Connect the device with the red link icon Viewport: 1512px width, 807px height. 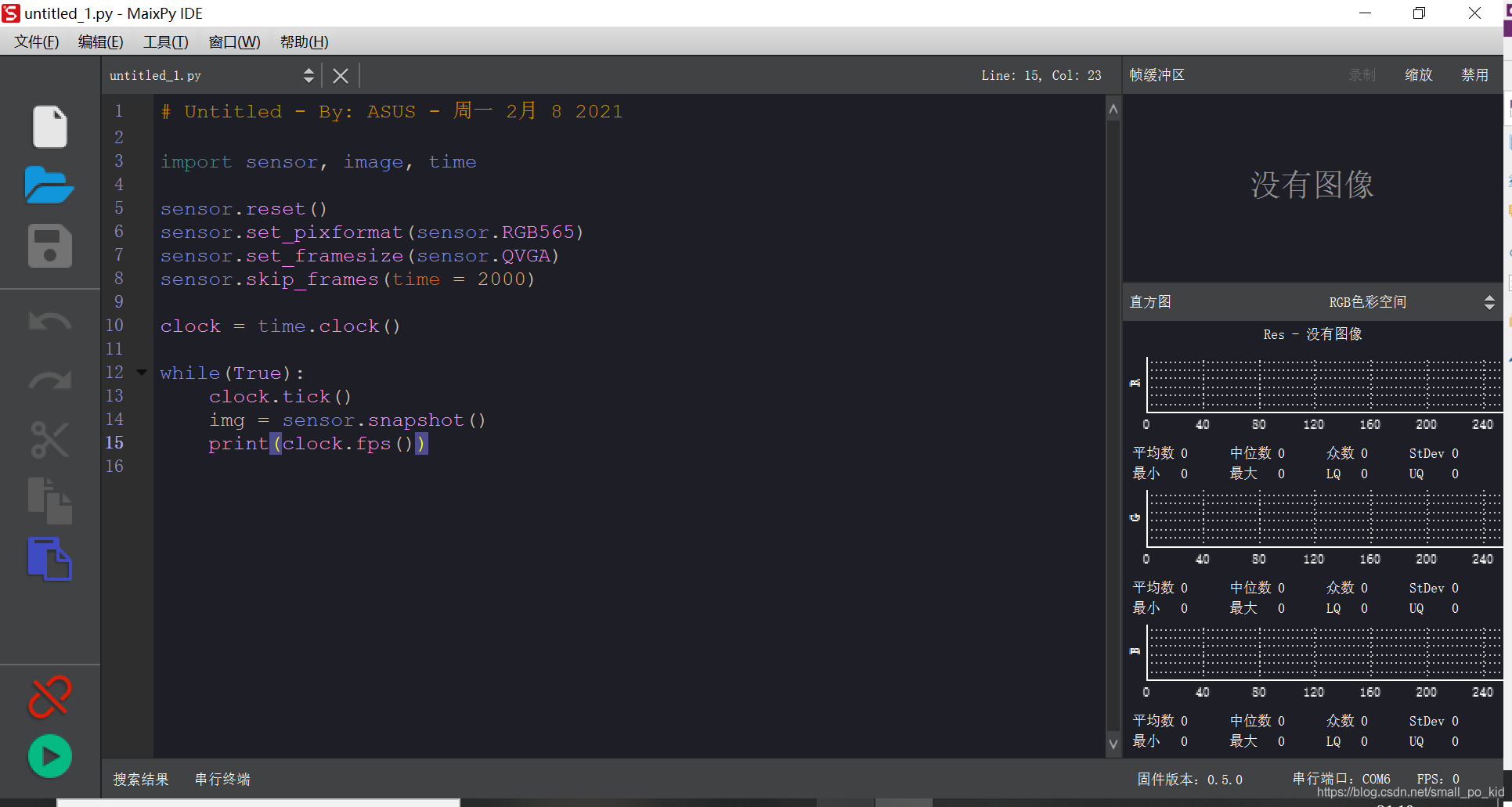coord(49,696)
